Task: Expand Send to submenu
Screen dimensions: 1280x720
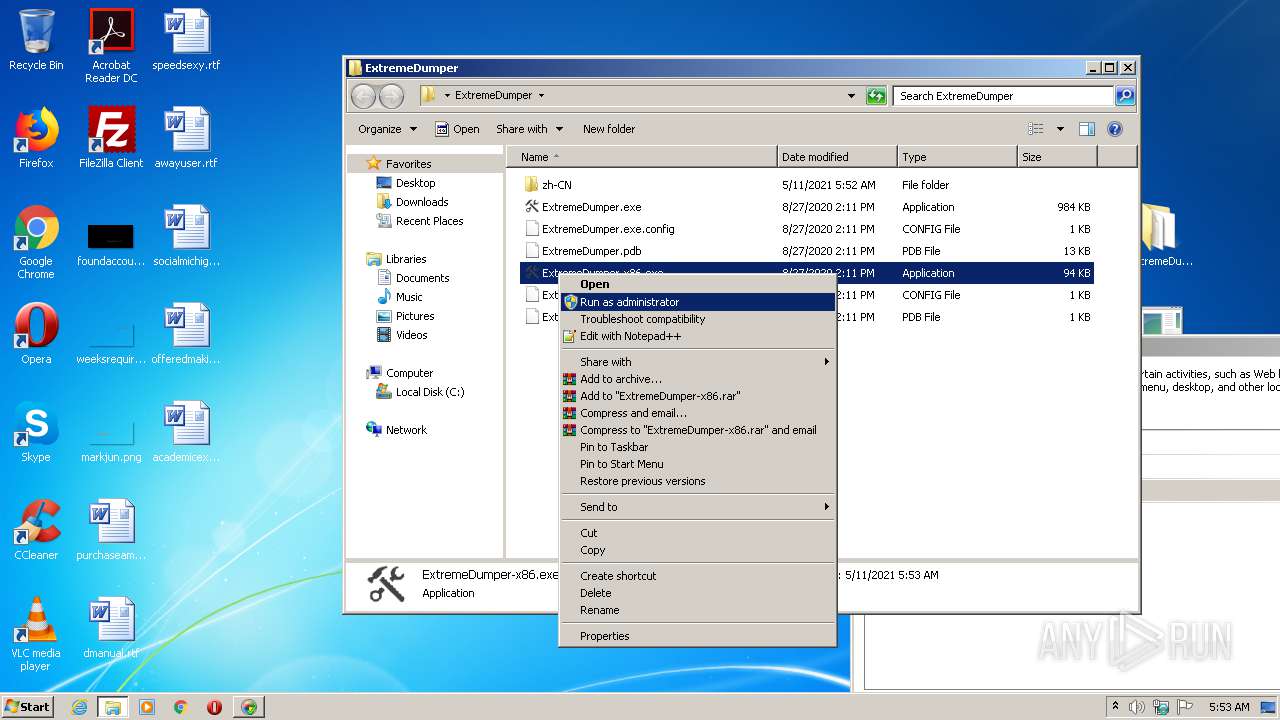Action: coord(697,507)
